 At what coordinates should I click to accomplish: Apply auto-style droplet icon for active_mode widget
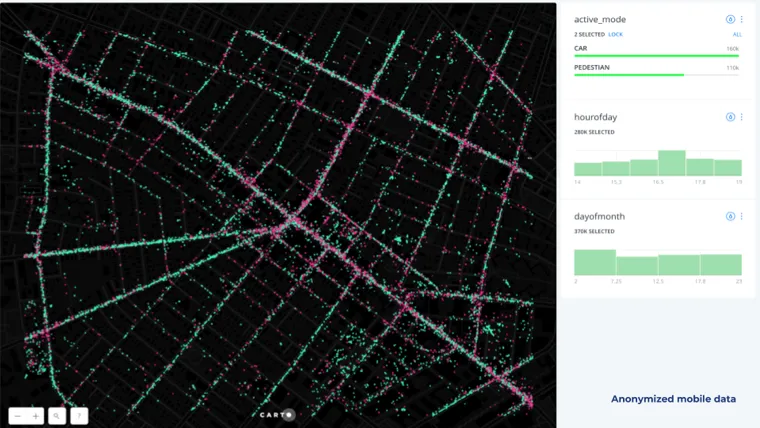(730, 19)
